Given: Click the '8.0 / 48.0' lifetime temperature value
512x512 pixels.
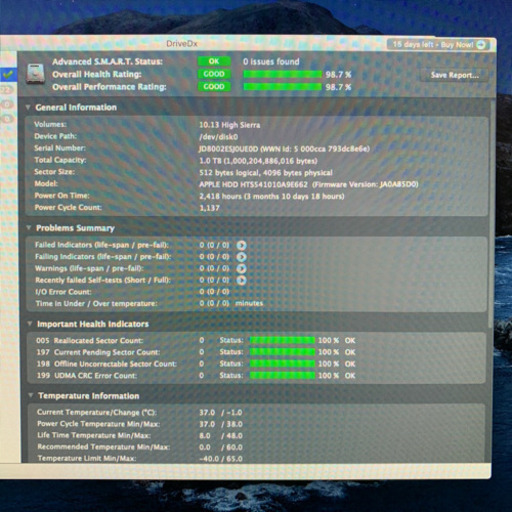Looking at the screenshot, I should pyautogui.click(x=221, y=436).
